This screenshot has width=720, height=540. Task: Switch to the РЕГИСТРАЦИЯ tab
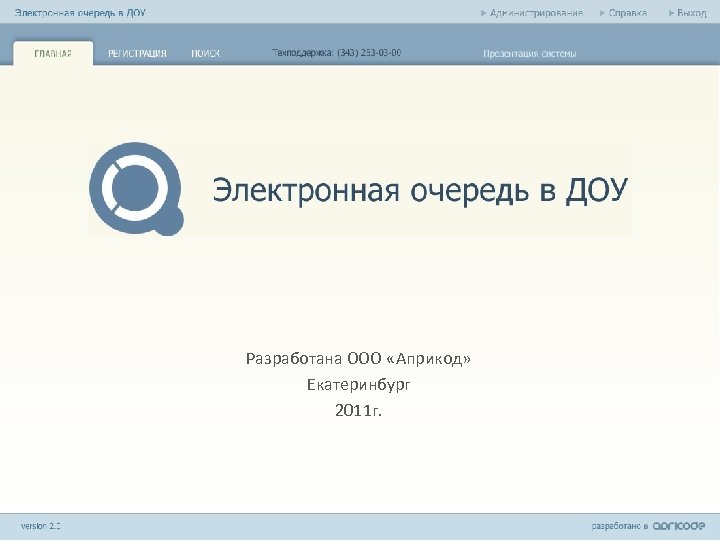[137, 53]
